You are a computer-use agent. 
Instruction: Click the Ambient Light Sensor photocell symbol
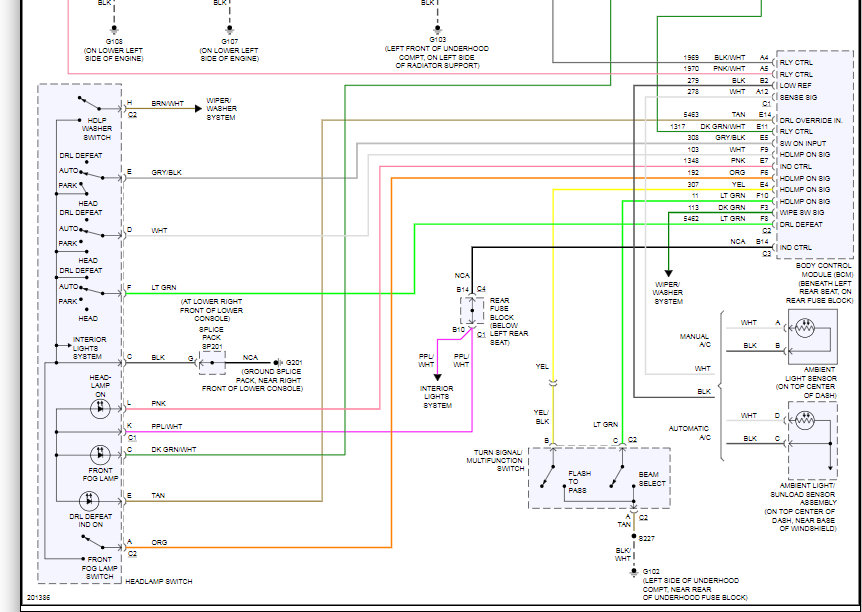coord(805,328)
